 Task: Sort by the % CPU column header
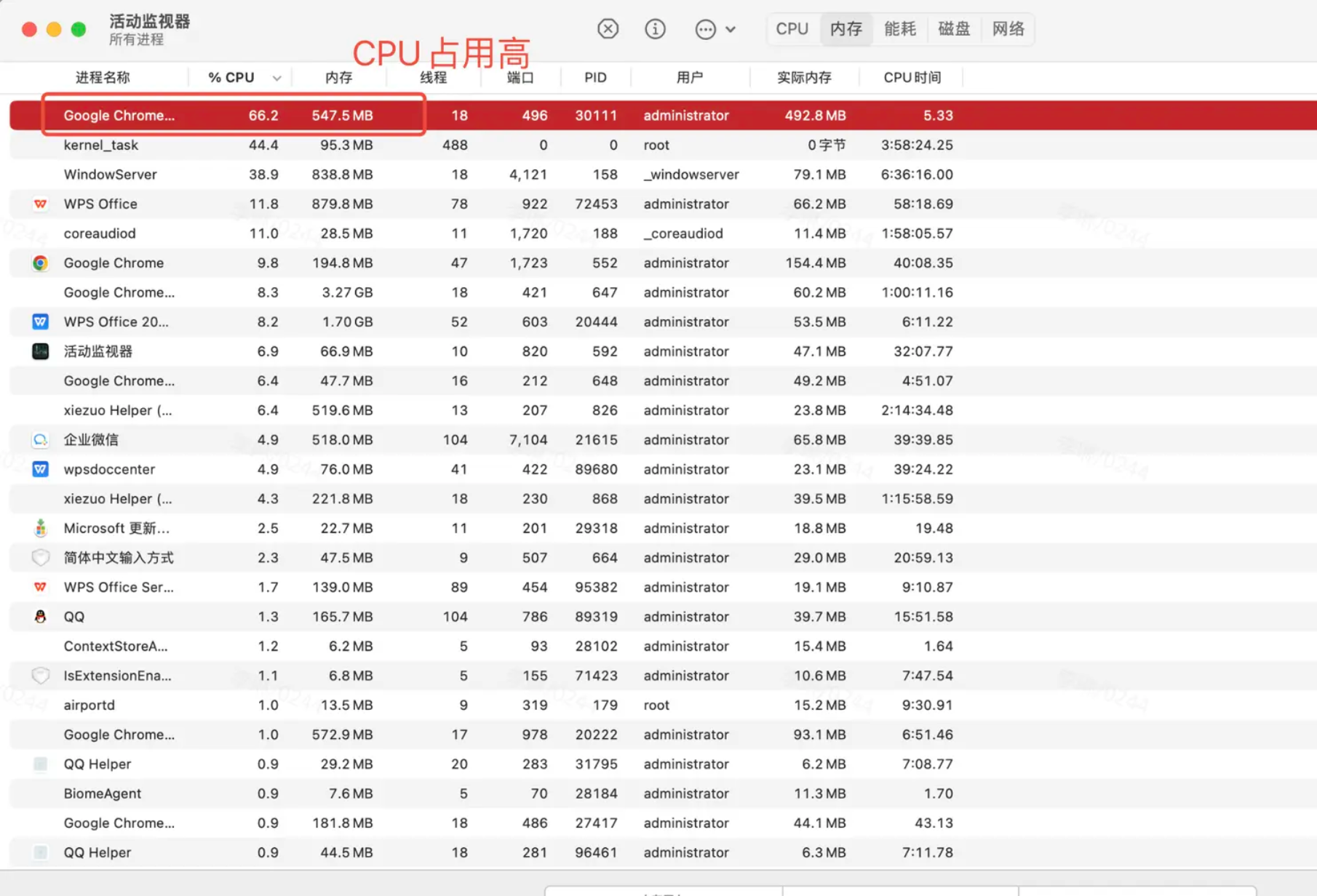231,77
